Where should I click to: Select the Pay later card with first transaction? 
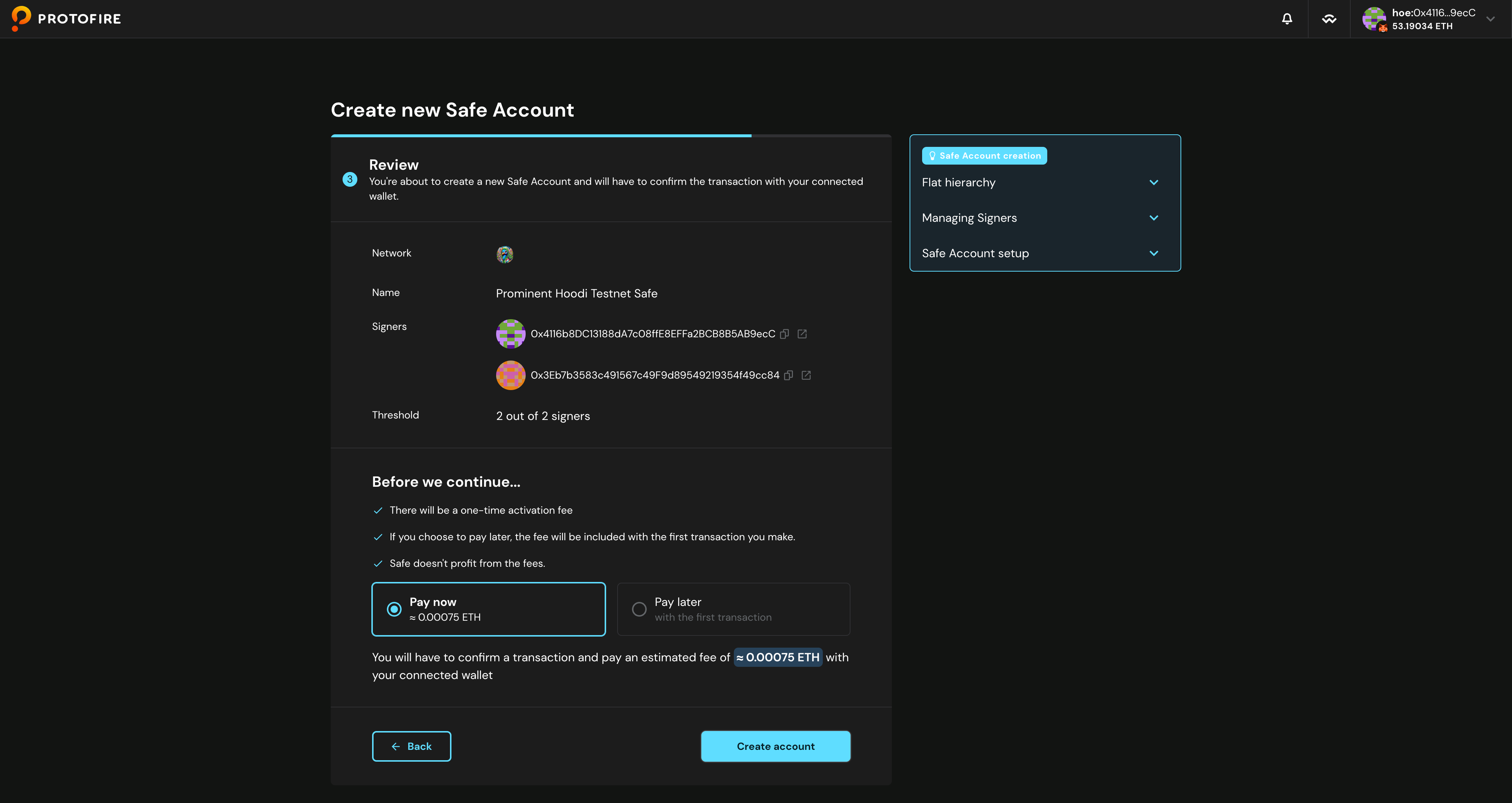(733, 609)
